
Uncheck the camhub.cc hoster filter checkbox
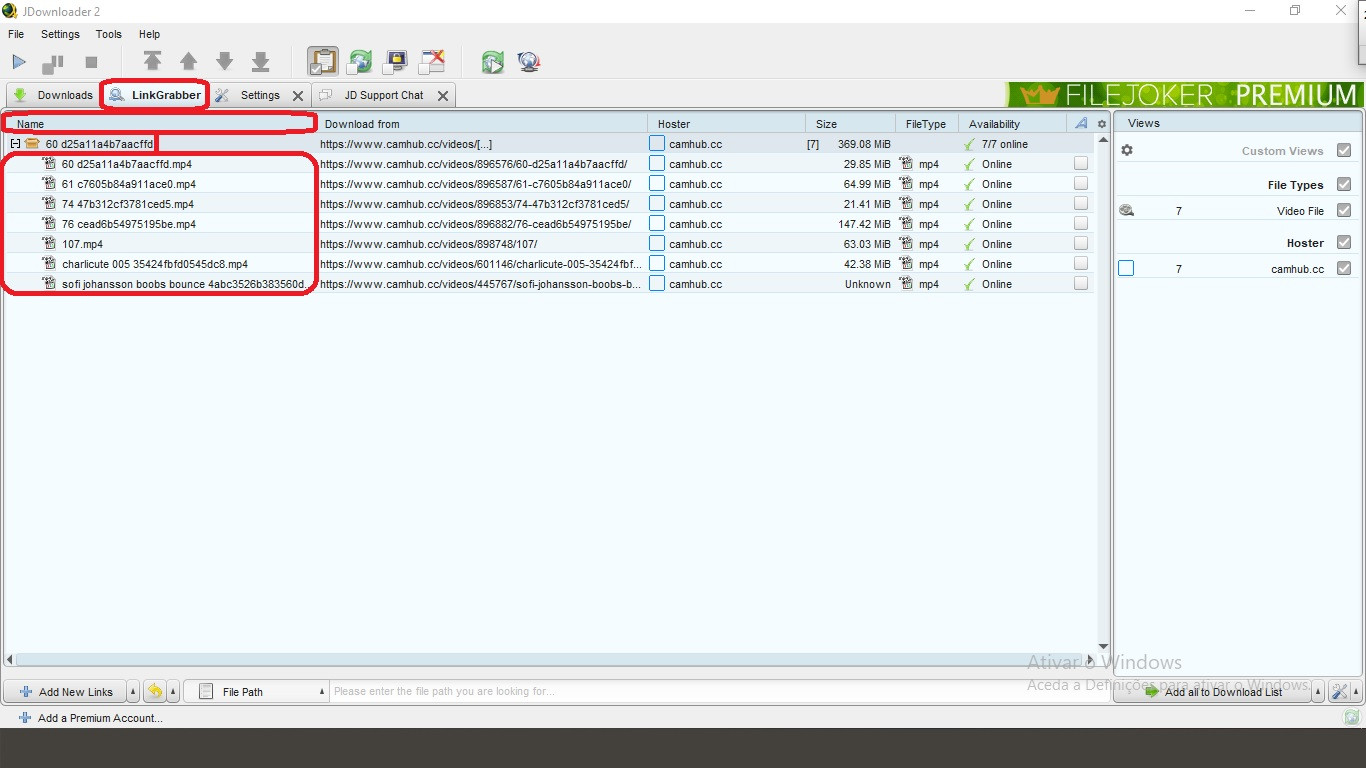(1344, 268)
